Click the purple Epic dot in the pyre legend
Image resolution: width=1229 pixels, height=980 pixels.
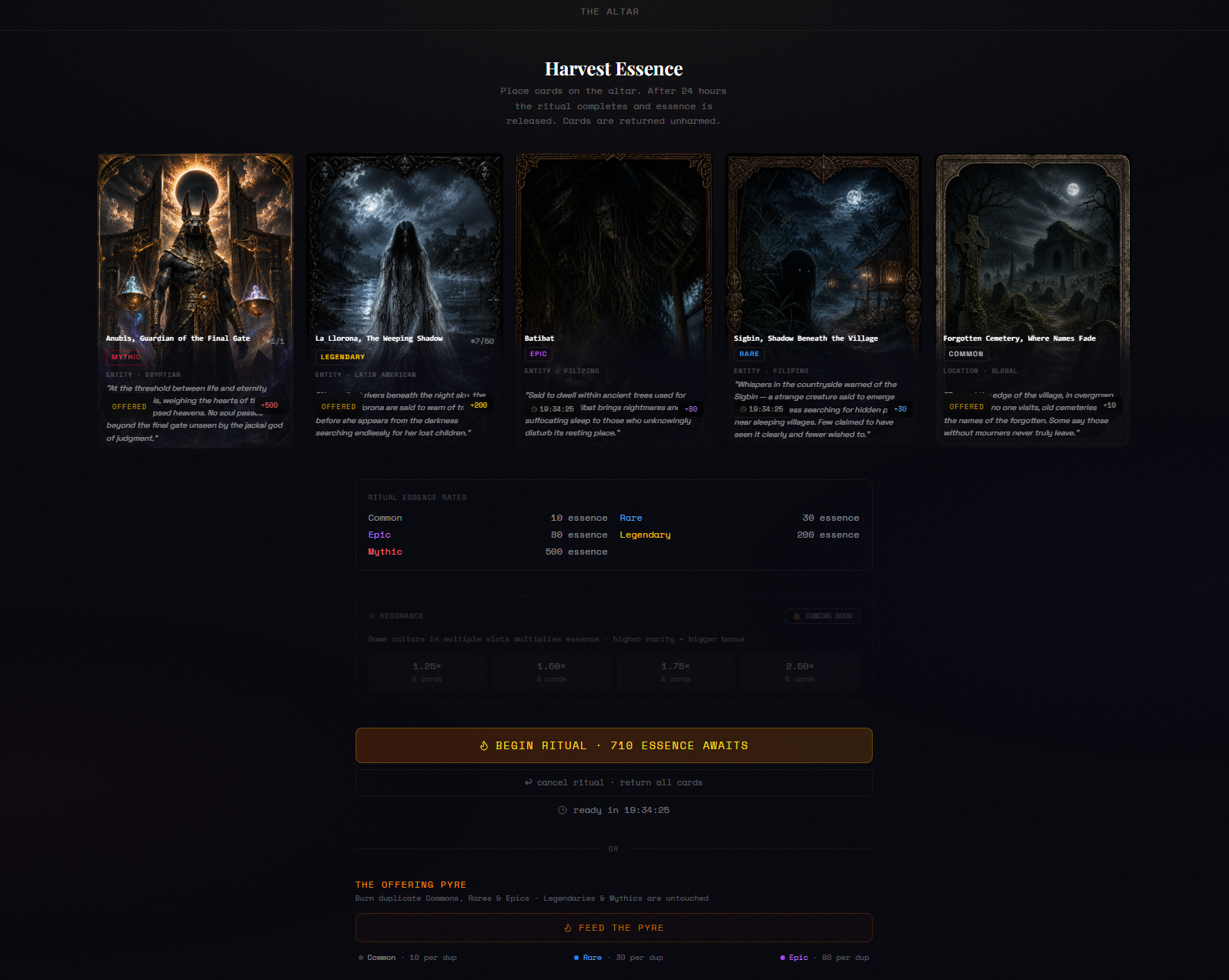[783, 958]
